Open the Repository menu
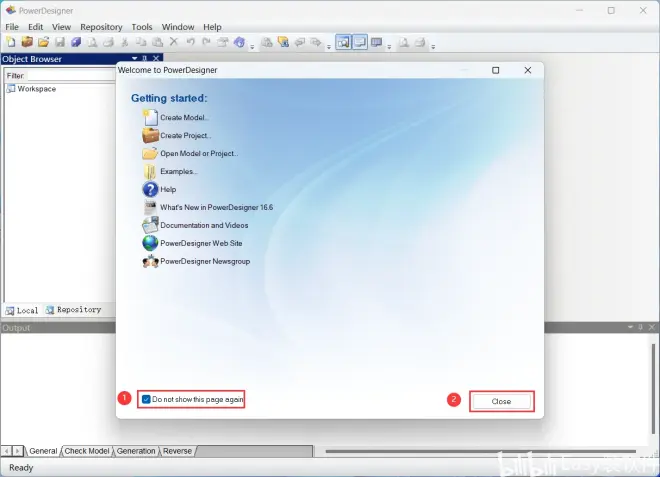 (101, 27)
